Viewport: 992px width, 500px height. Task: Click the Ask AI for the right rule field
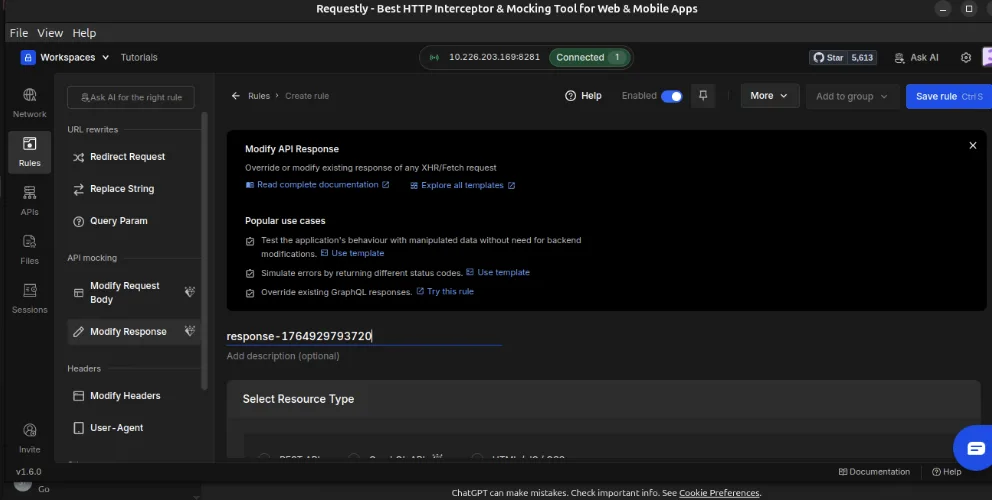tap(131, 97)
